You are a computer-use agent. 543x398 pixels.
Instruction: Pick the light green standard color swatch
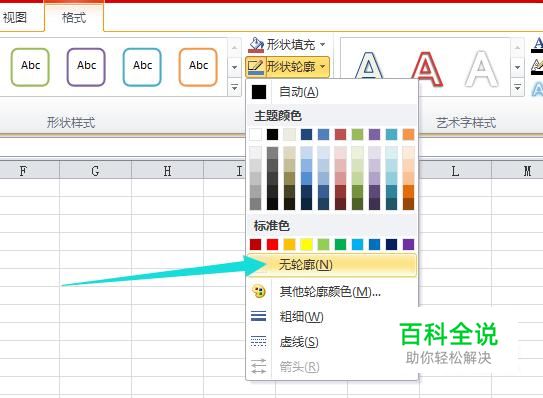click(x=323, y=245)
